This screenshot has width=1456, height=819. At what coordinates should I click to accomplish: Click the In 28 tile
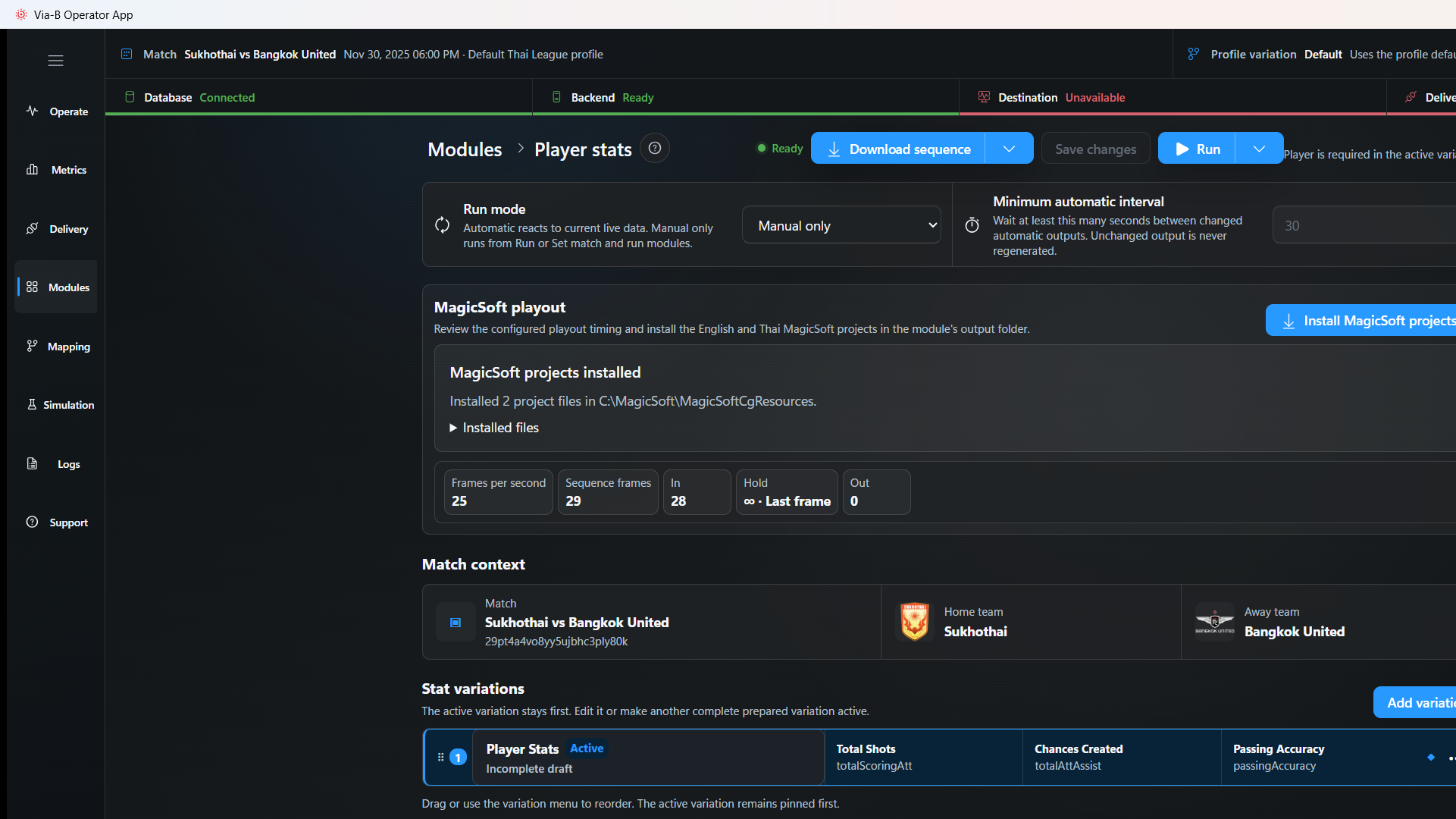pos(697,492)
